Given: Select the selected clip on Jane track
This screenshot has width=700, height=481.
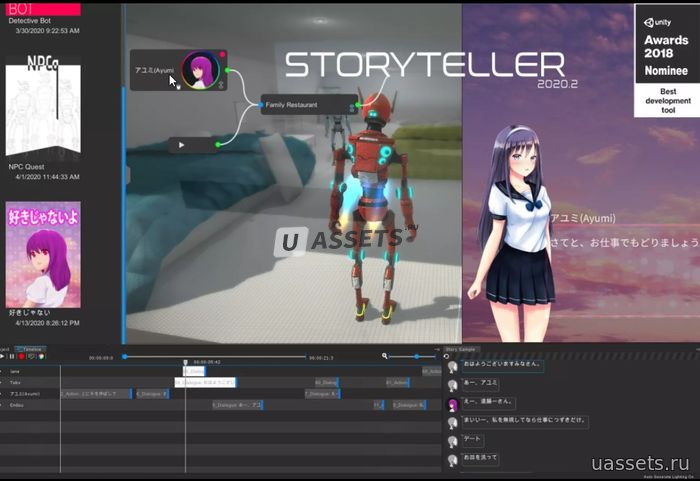Looking at the screenshot, I should coord(194,371).
